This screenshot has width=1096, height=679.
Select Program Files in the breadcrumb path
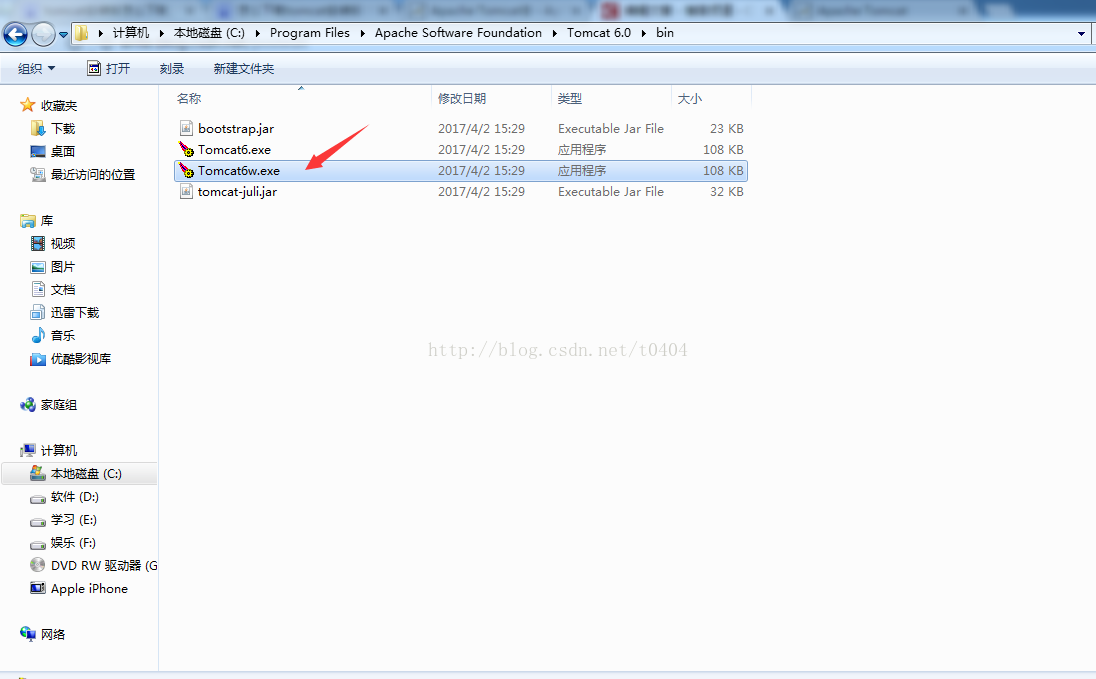(x=310, y=33)
